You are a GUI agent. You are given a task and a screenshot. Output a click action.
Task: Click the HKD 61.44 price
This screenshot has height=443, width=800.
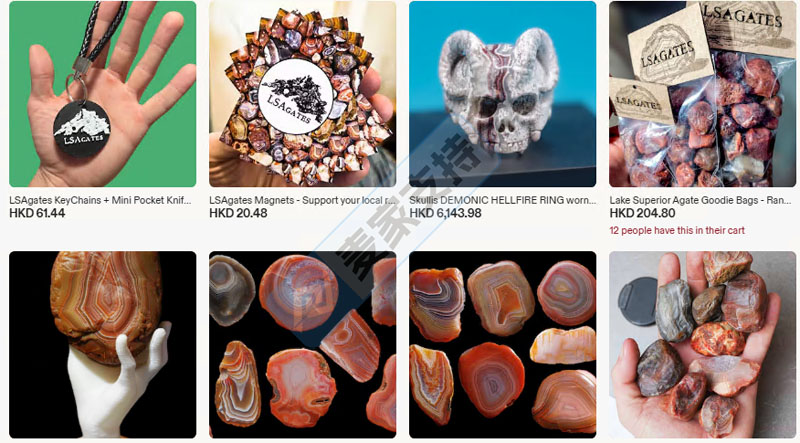pyautogui.click(x=37, y=213)
